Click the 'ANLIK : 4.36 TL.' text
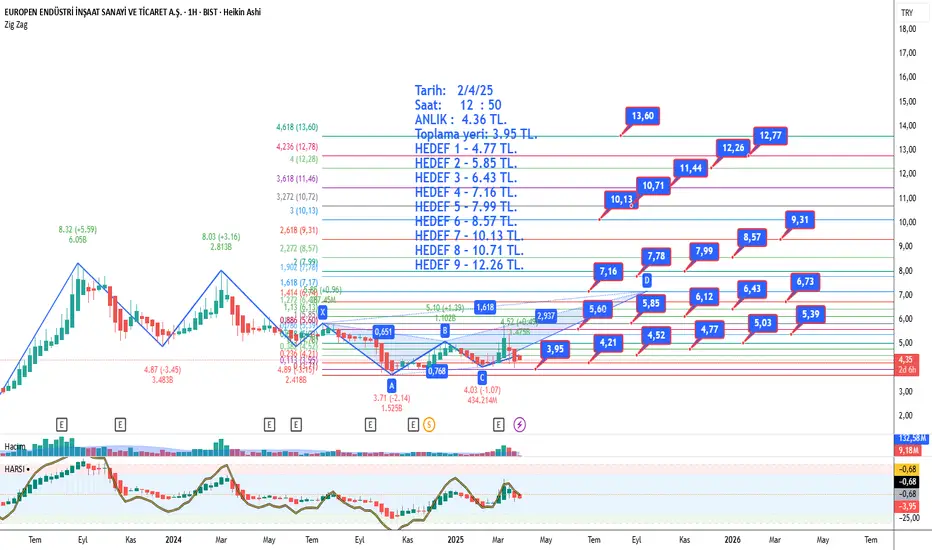The image size is (932, 550). click(461, 120)
